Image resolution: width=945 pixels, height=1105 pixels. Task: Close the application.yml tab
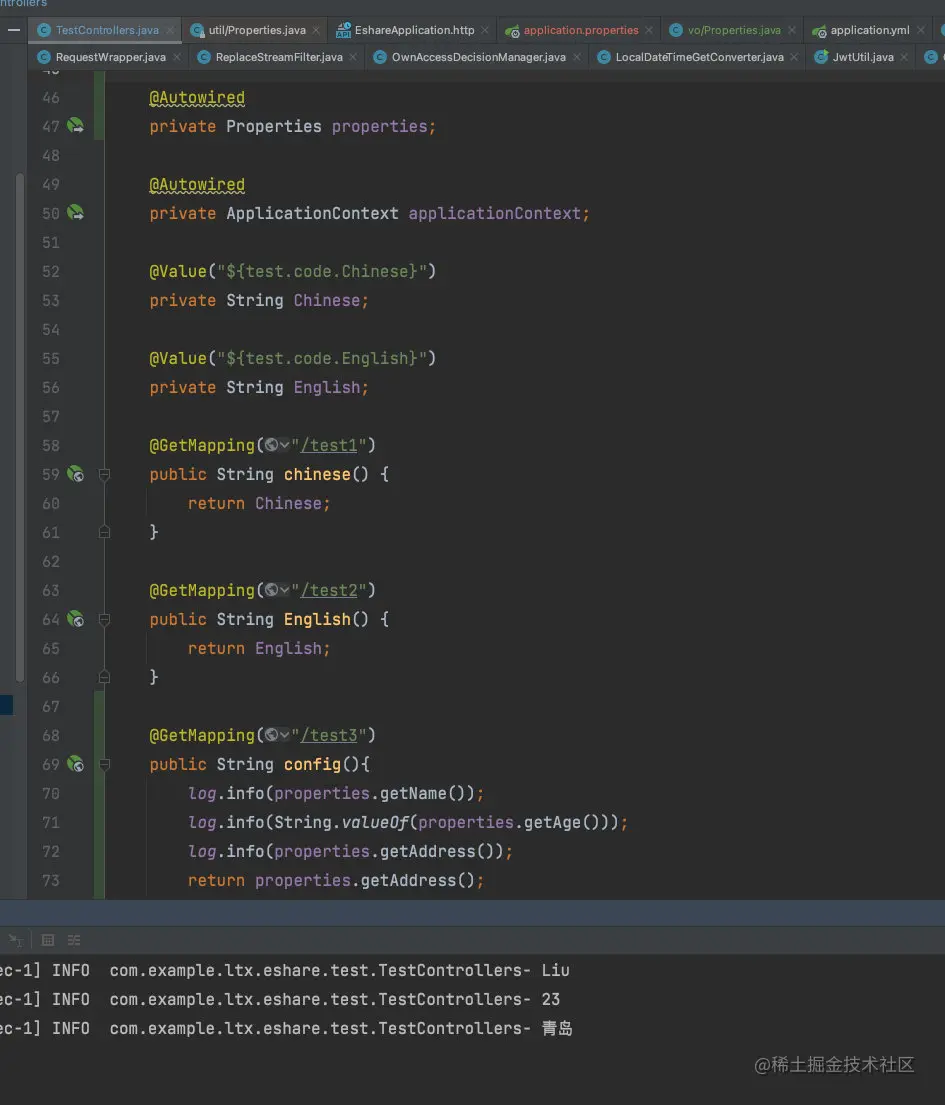(x=920, y=30)
